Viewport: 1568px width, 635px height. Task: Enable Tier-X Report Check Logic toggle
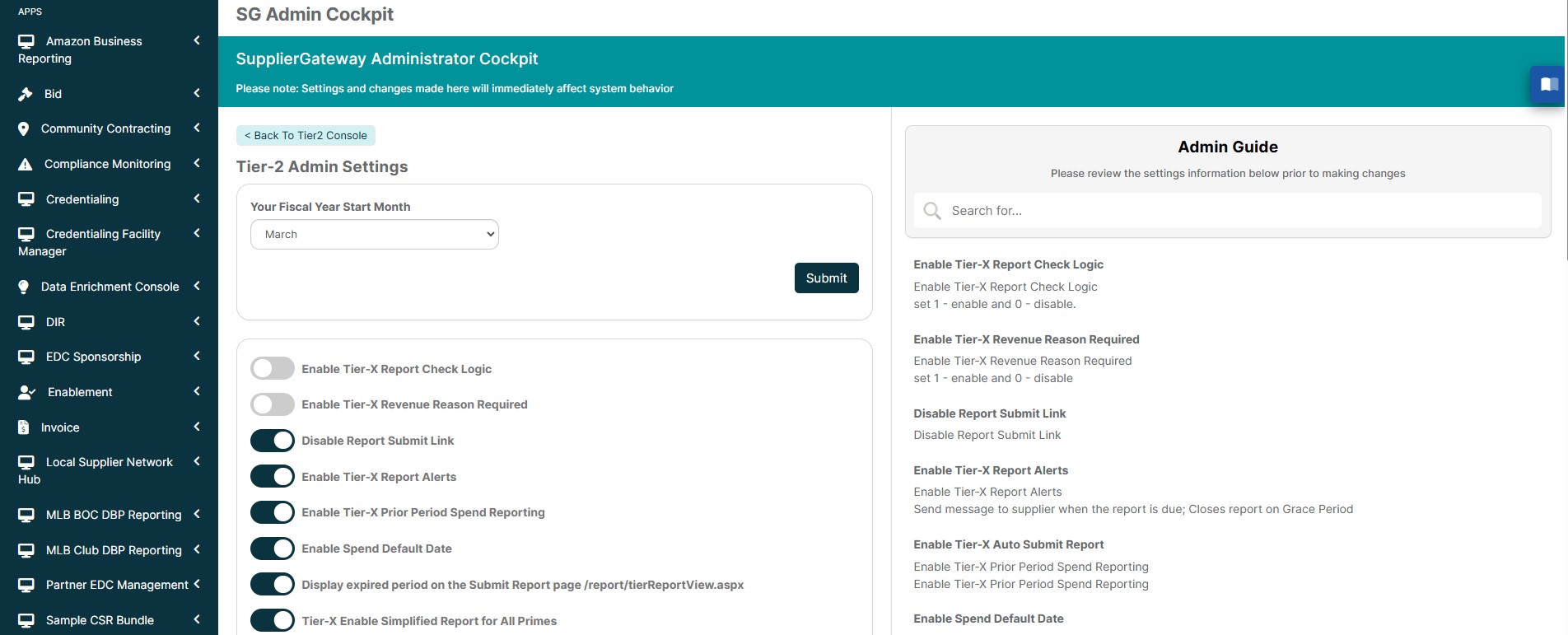coord(273,369)
